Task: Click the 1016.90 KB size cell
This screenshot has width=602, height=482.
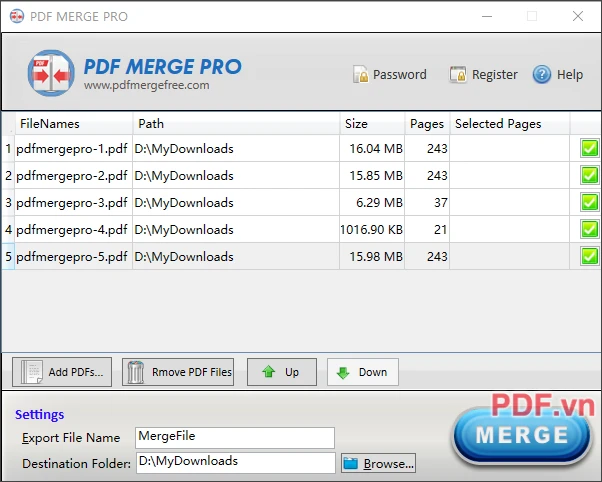Action: coord(372,229)
